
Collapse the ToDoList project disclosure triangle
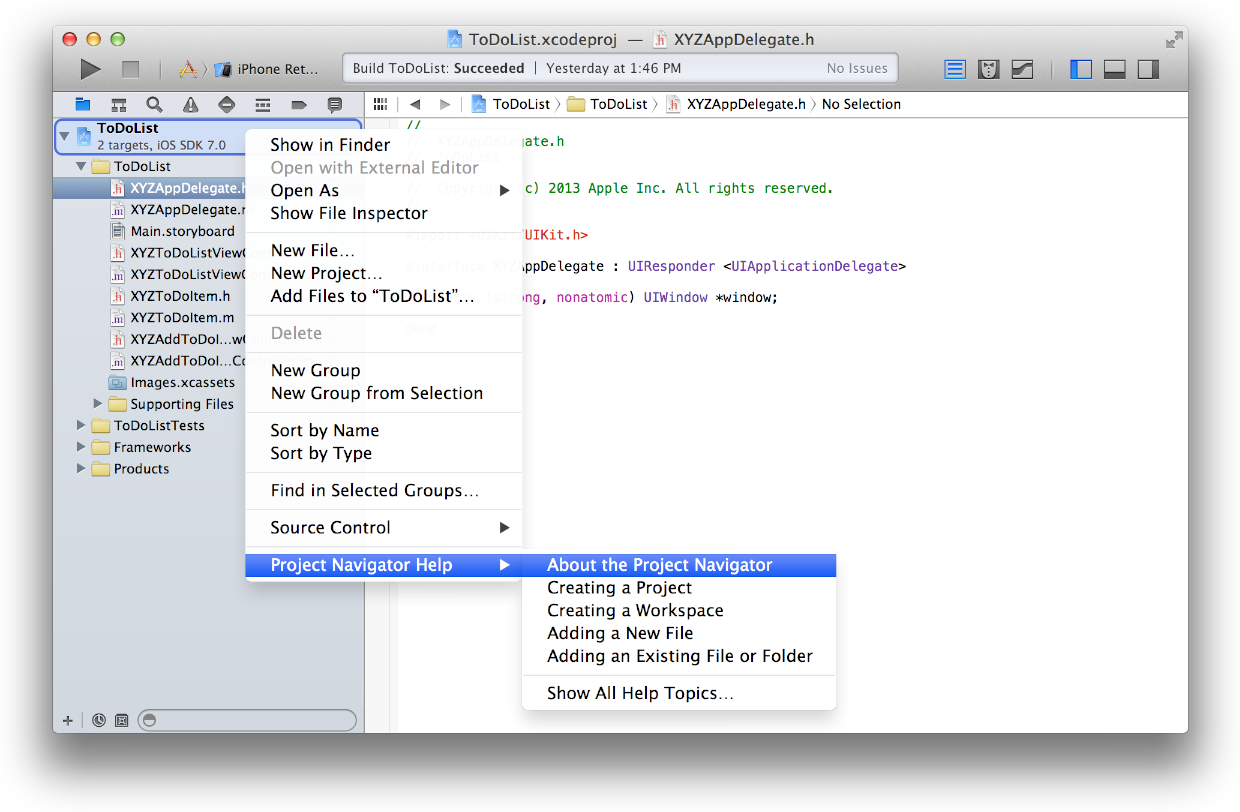tap(65, 135)
